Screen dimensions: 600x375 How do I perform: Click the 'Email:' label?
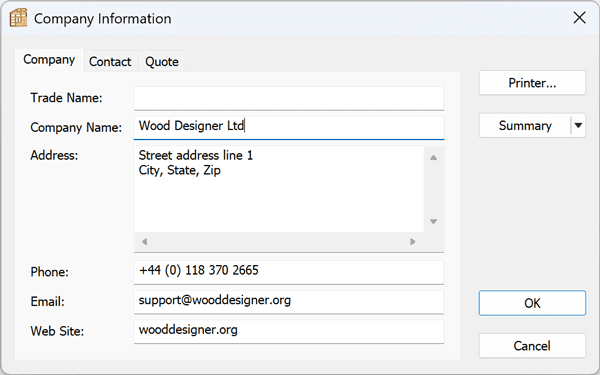(x=47, y=302)
